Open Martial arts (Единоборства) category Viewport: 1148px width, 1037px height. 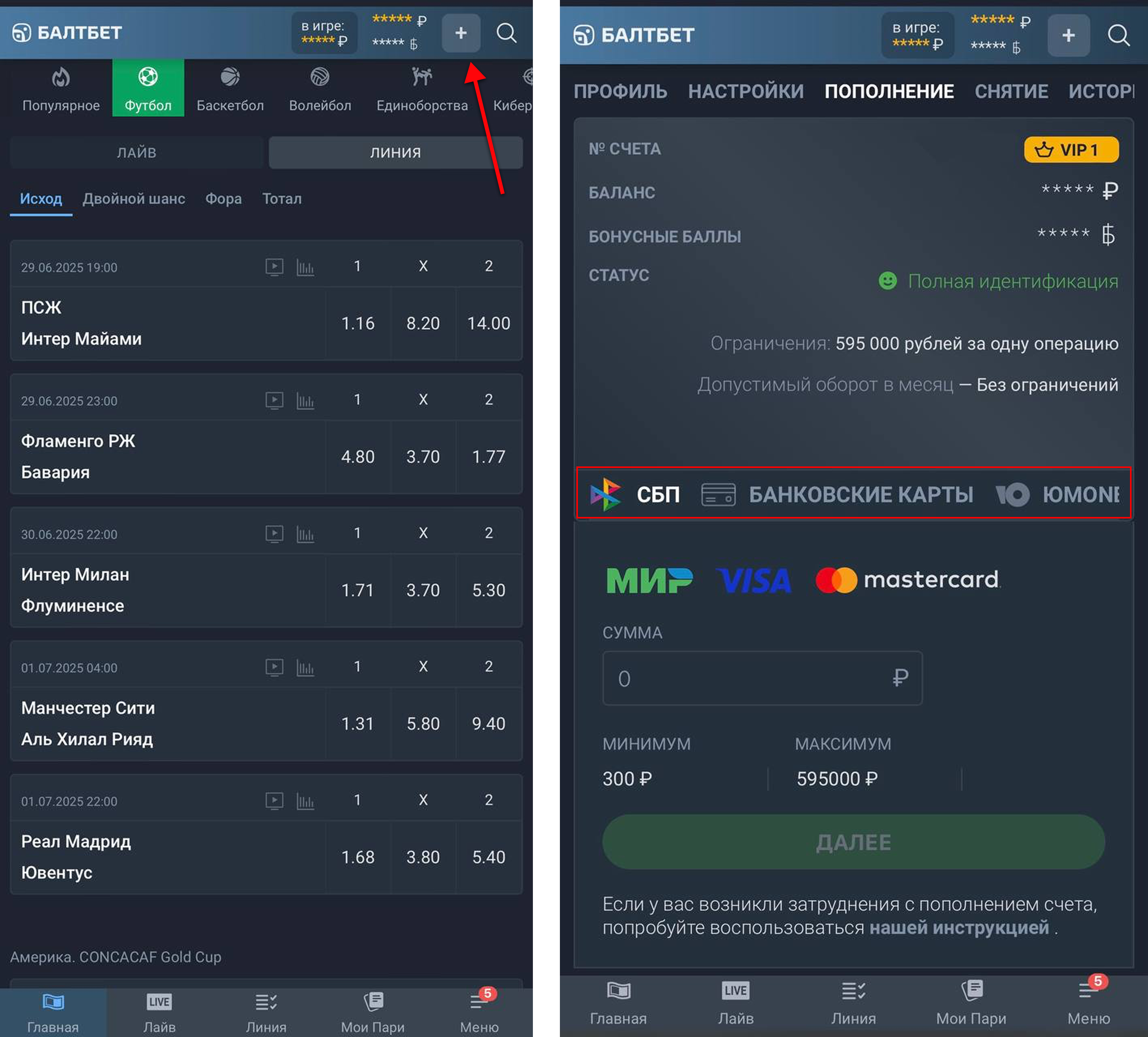(x=421, y=89)
